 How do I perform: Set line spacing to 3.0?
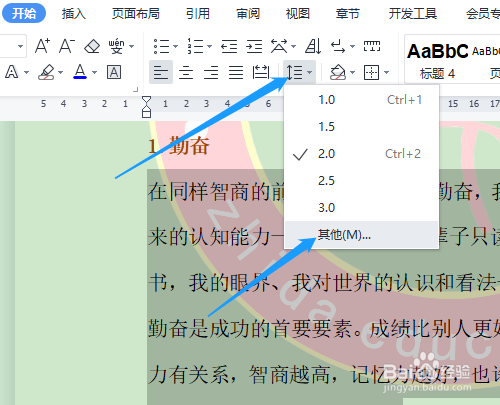click(361, 208)
